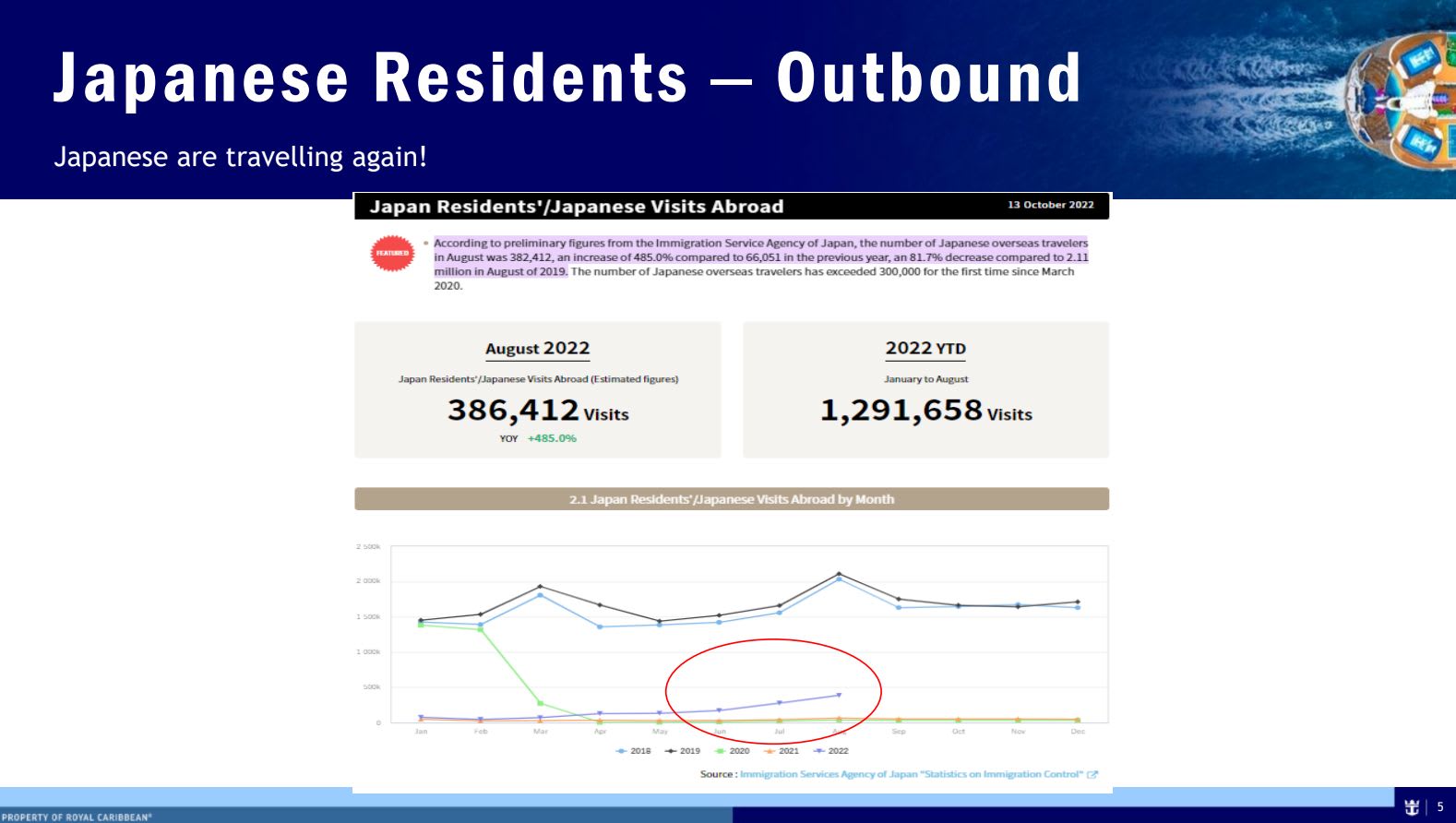Toggle the 2022 series in the chart legend

click(x=830, y=751)
